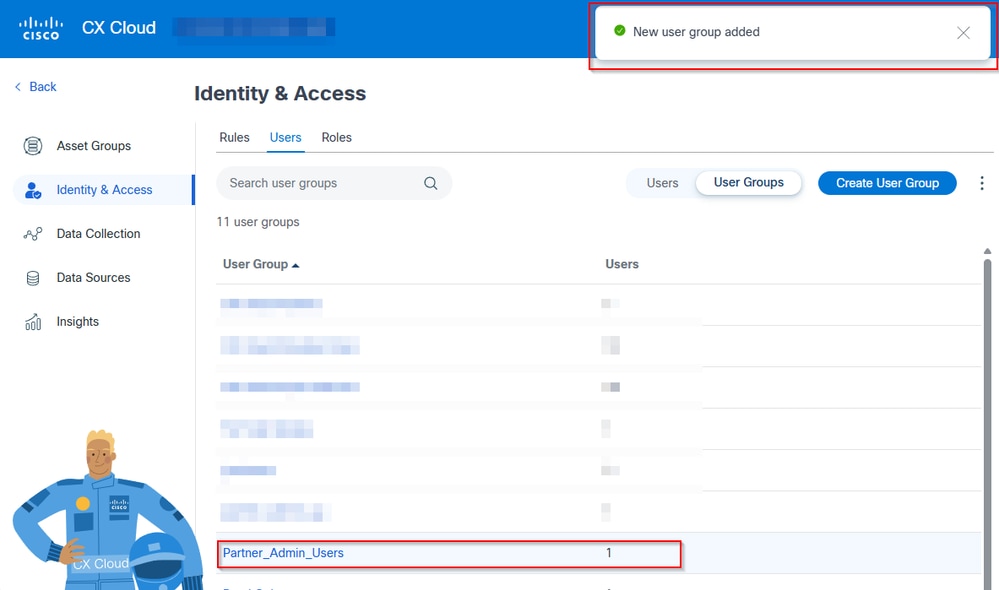Open Data Collection section
999x590 pixels.
98,234
